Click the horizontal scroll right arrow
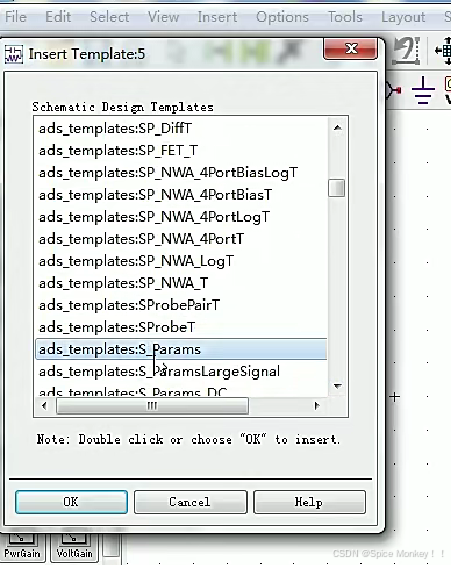The width and height of the screenshot is (451, 565). point(317,406)
